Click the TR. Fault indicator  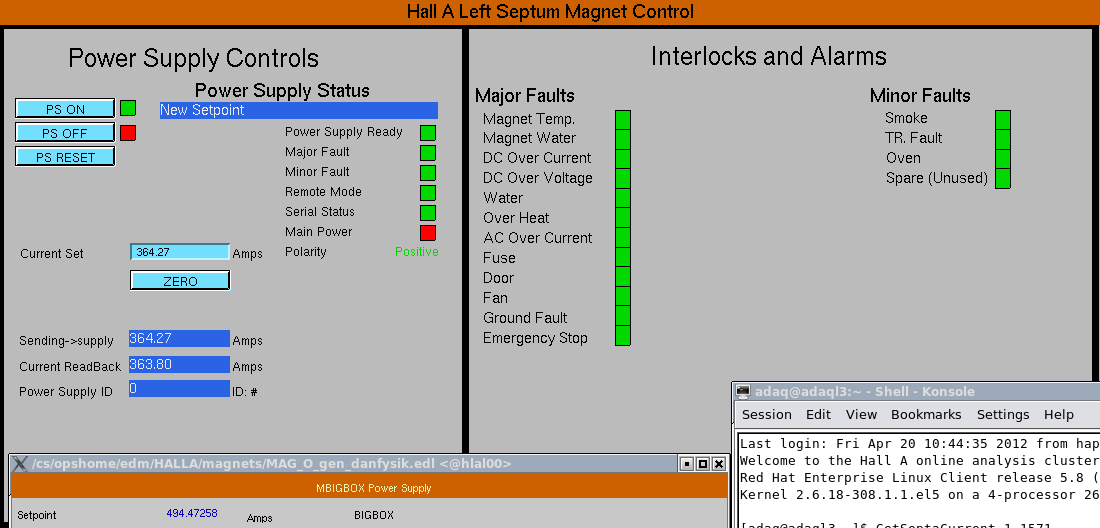[x=1002, y=139]
